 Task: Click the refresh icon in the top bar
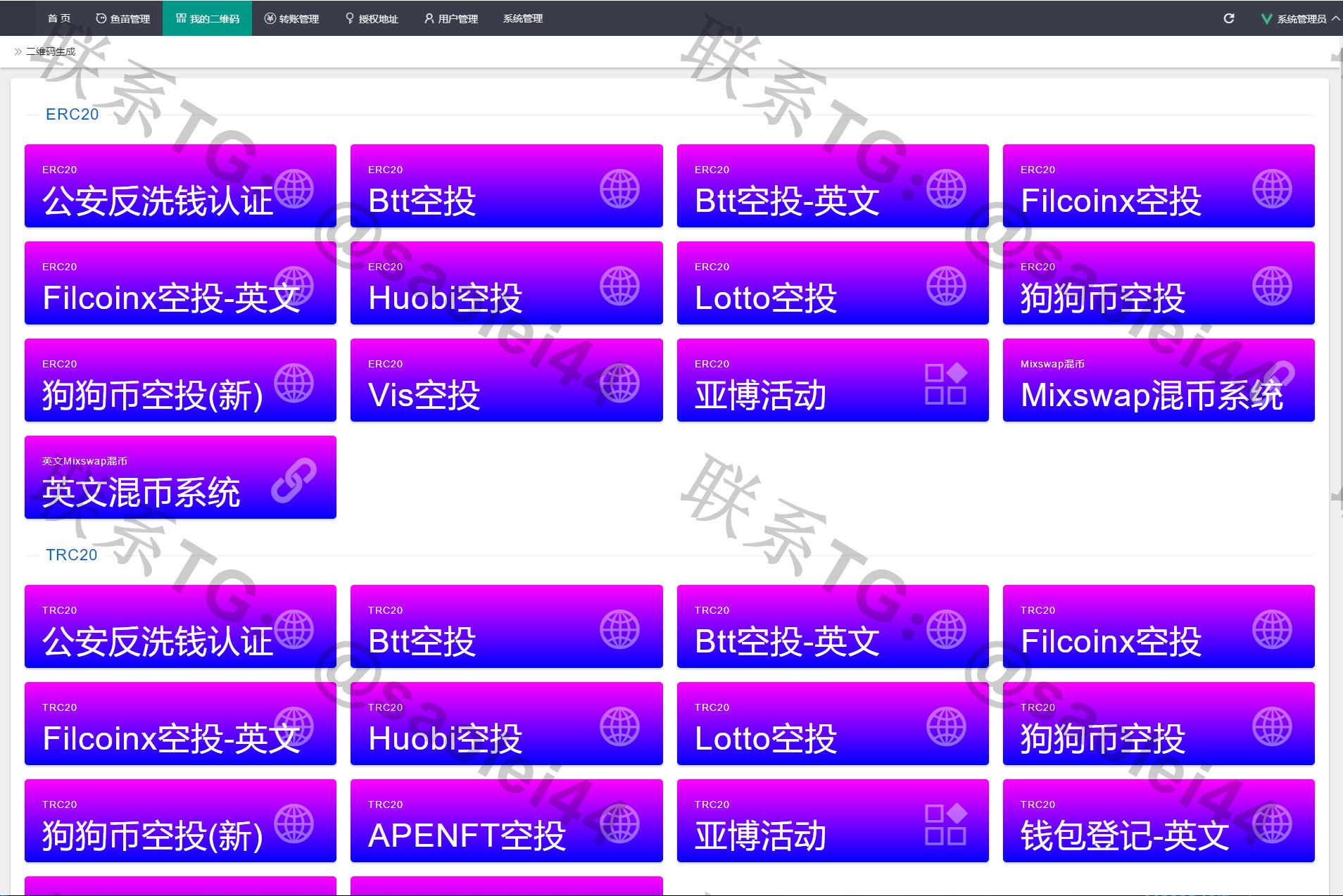tap(1229, 18)
